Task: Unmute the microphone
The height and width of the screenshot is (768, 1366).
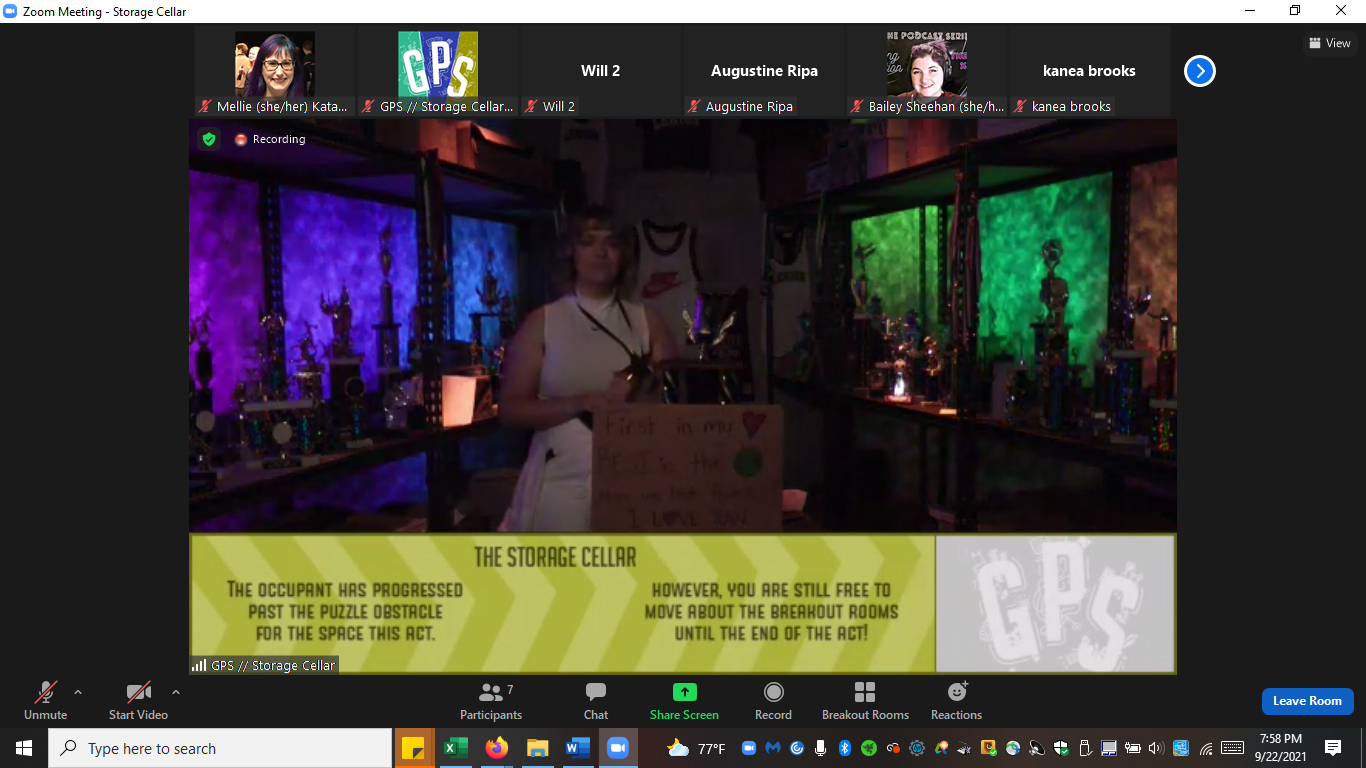Action: click(46, 700)
